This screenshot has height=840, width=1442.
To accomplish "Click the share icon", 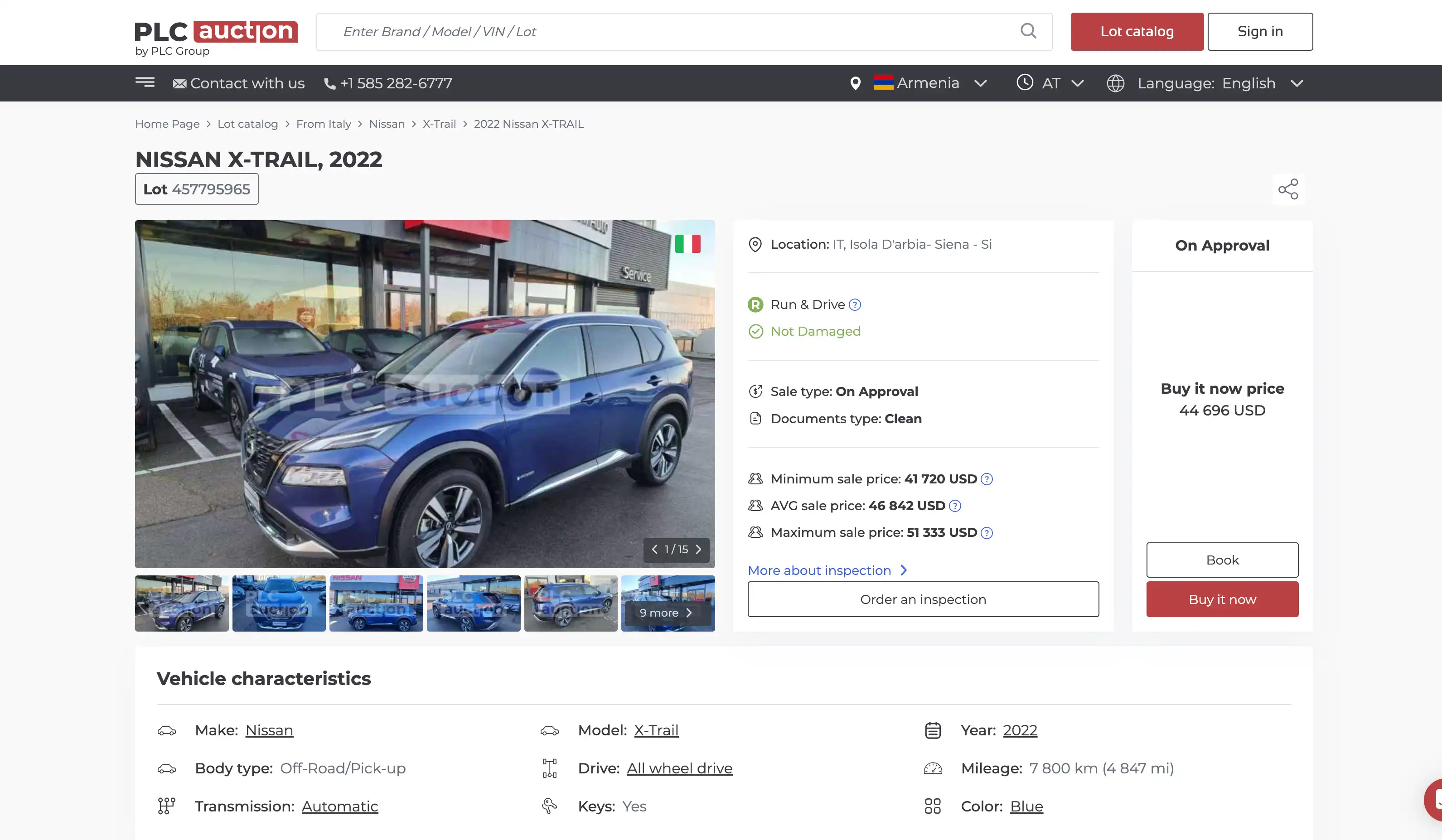I will [x=1287, y=189].
